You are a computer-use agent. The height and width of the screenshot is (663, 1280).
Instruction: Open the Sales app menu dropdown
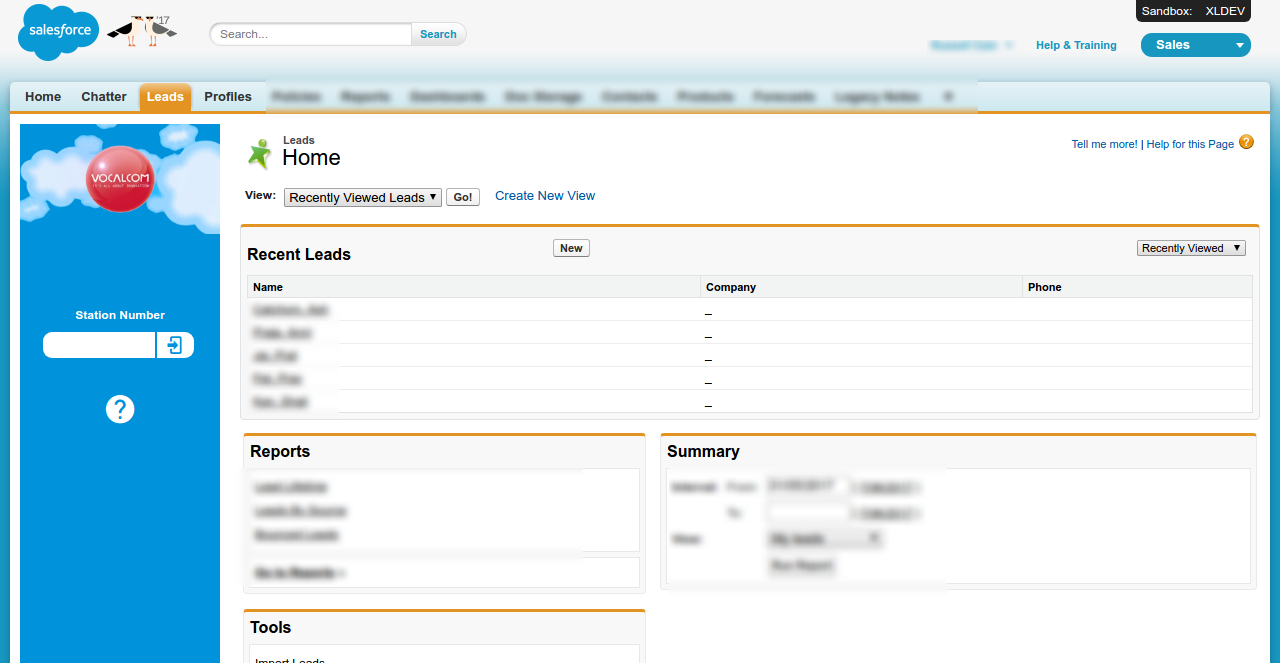(1195, 45)
